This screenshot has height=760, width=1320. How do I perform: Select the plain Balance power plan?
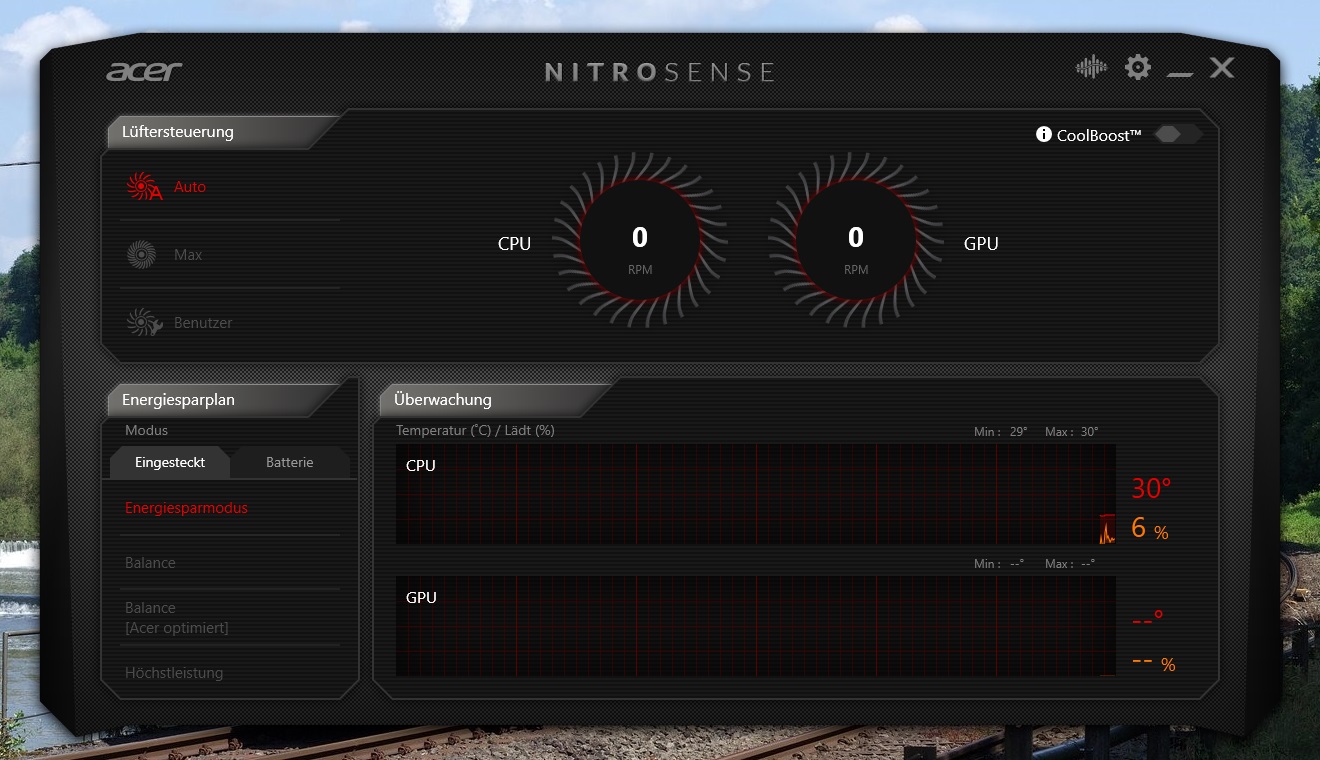pos(150,563)
